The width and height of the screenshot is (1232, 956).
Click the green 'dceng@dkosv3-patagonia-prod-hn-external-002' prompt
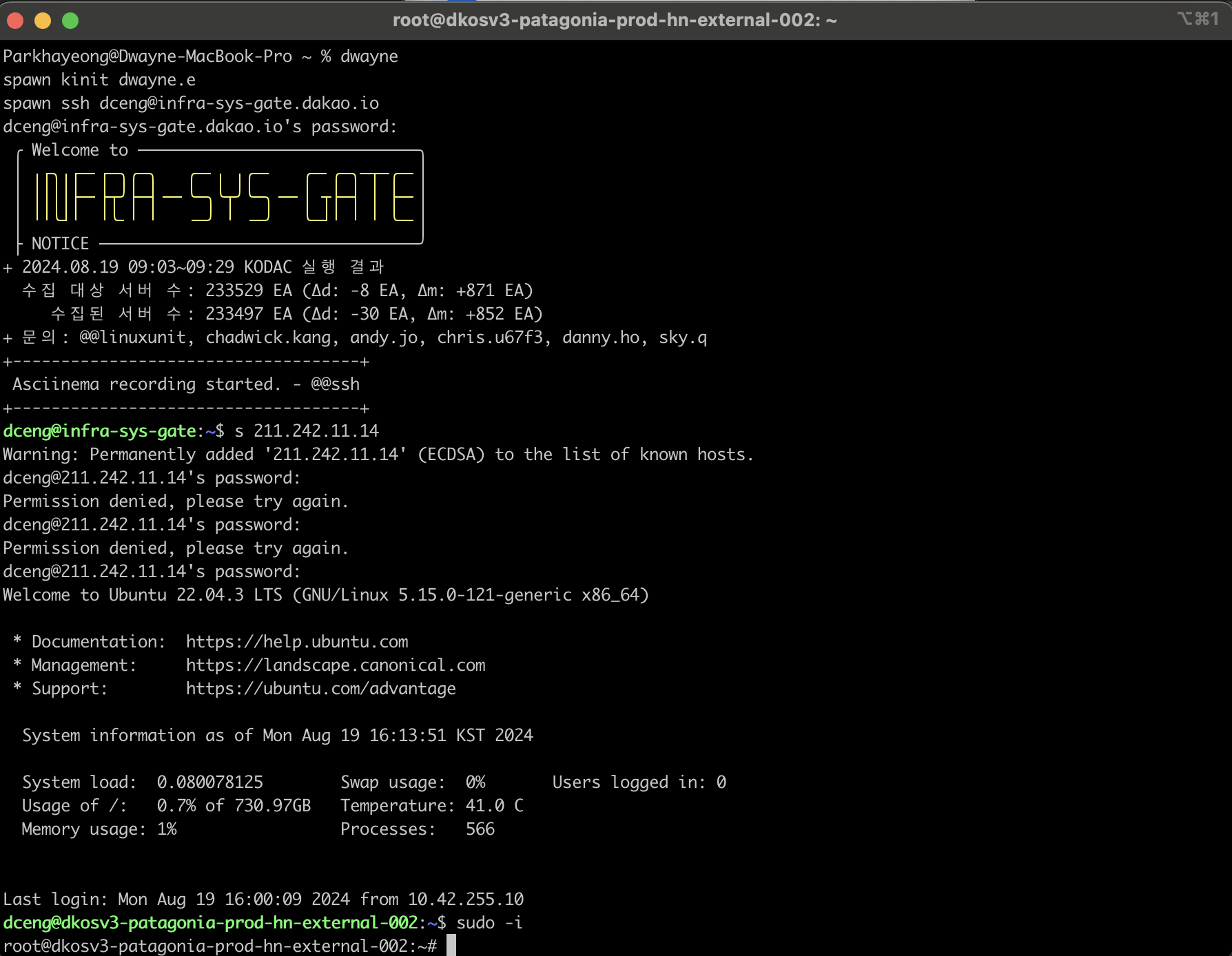[x=210, y=923]
